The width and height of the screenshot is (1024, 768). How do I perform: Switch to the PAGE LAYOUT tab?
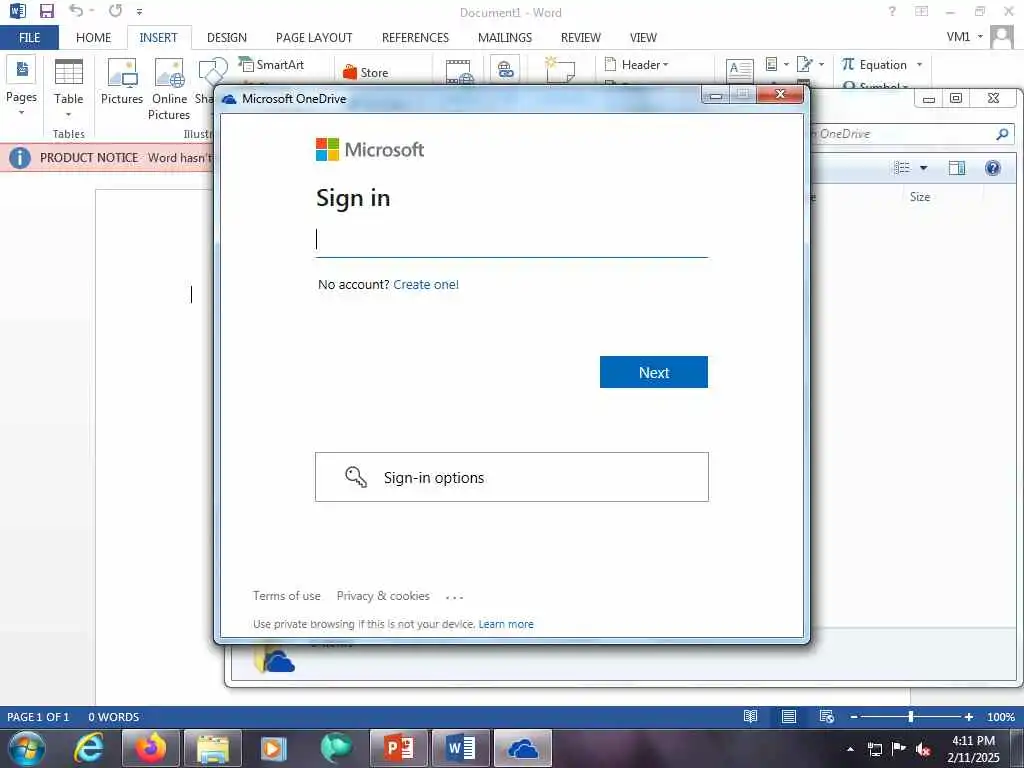pos(314,37)
